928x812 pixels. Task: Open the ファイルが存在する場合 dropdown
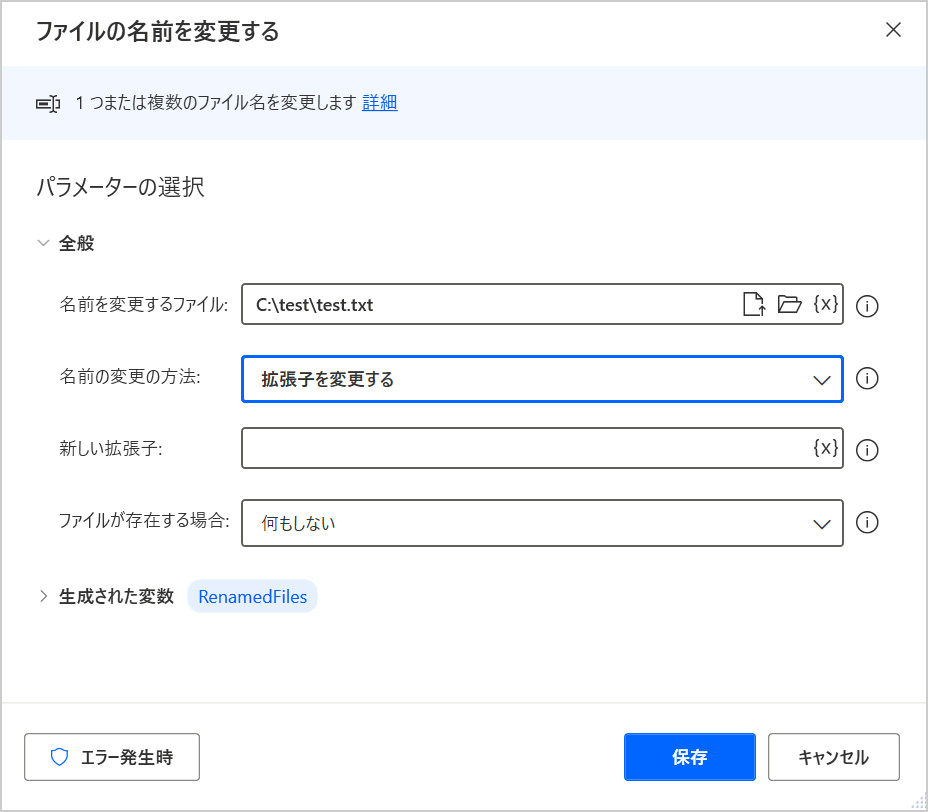(541, 523)
